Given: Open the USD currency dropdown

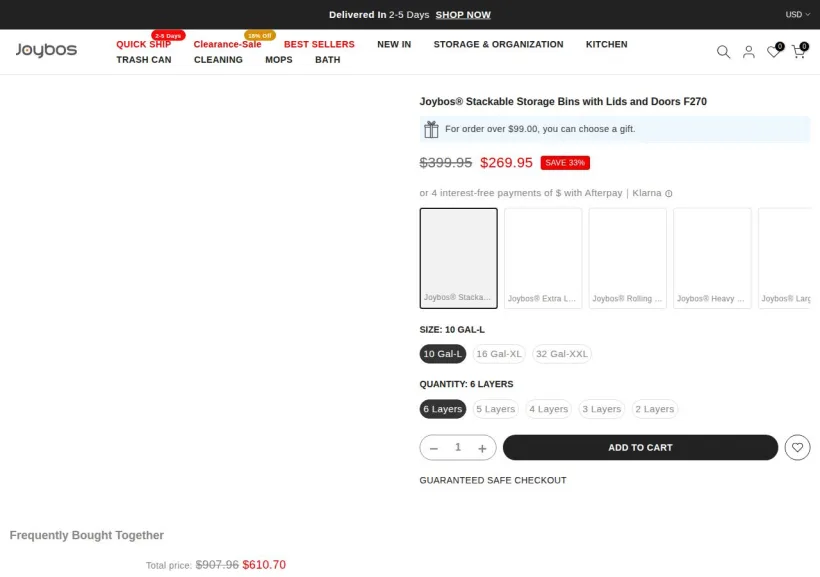Looking at the screenshot, I should pos(798,15).
